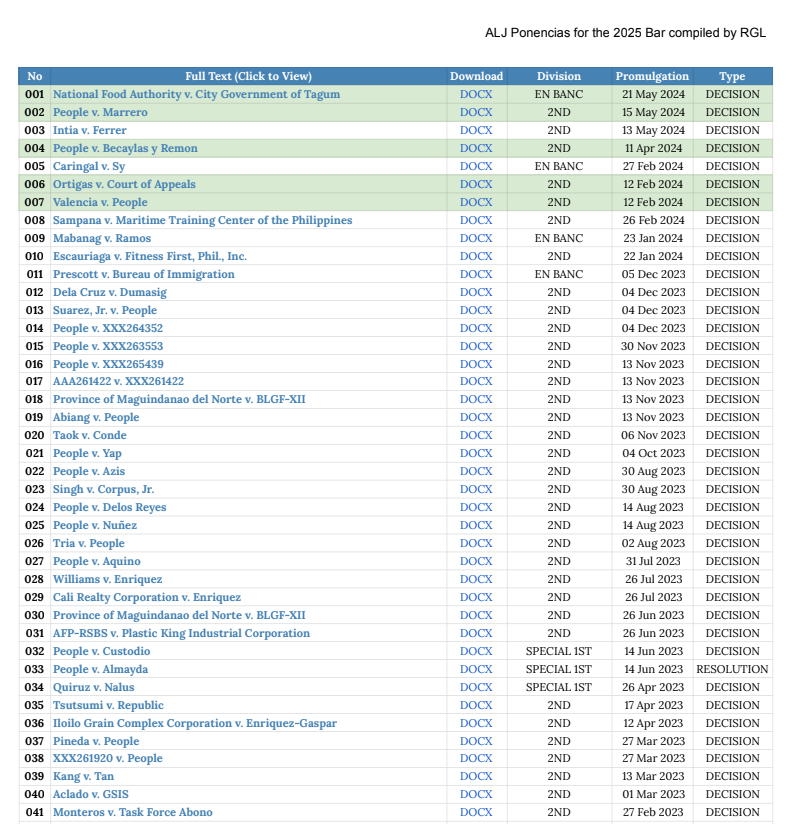Open Iloilo Grain Complex Corporation v. Enriquez-Gaspar
This screenshot has width=794, height=824.
point(195,724)
